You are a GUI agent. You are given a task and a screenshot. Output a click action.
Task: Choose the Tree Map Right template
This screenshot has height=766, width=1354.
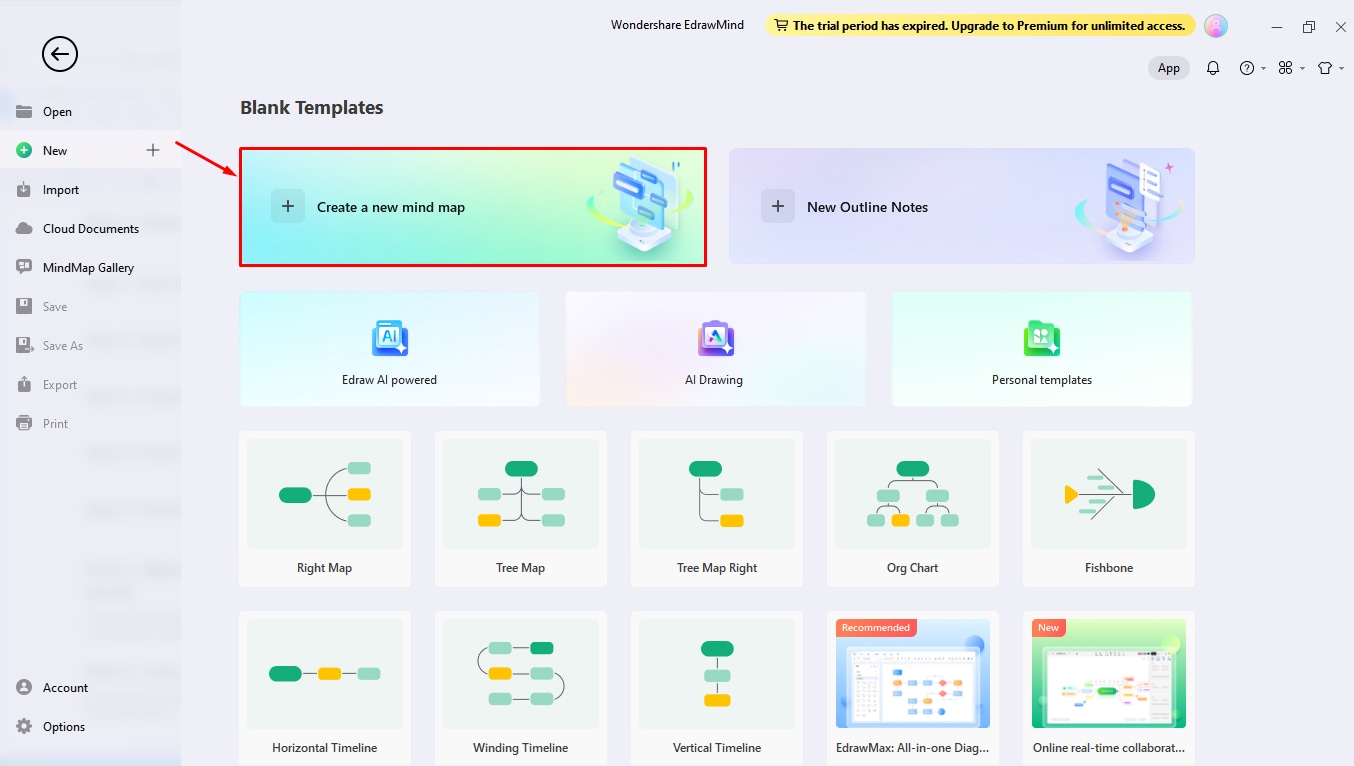717,509
